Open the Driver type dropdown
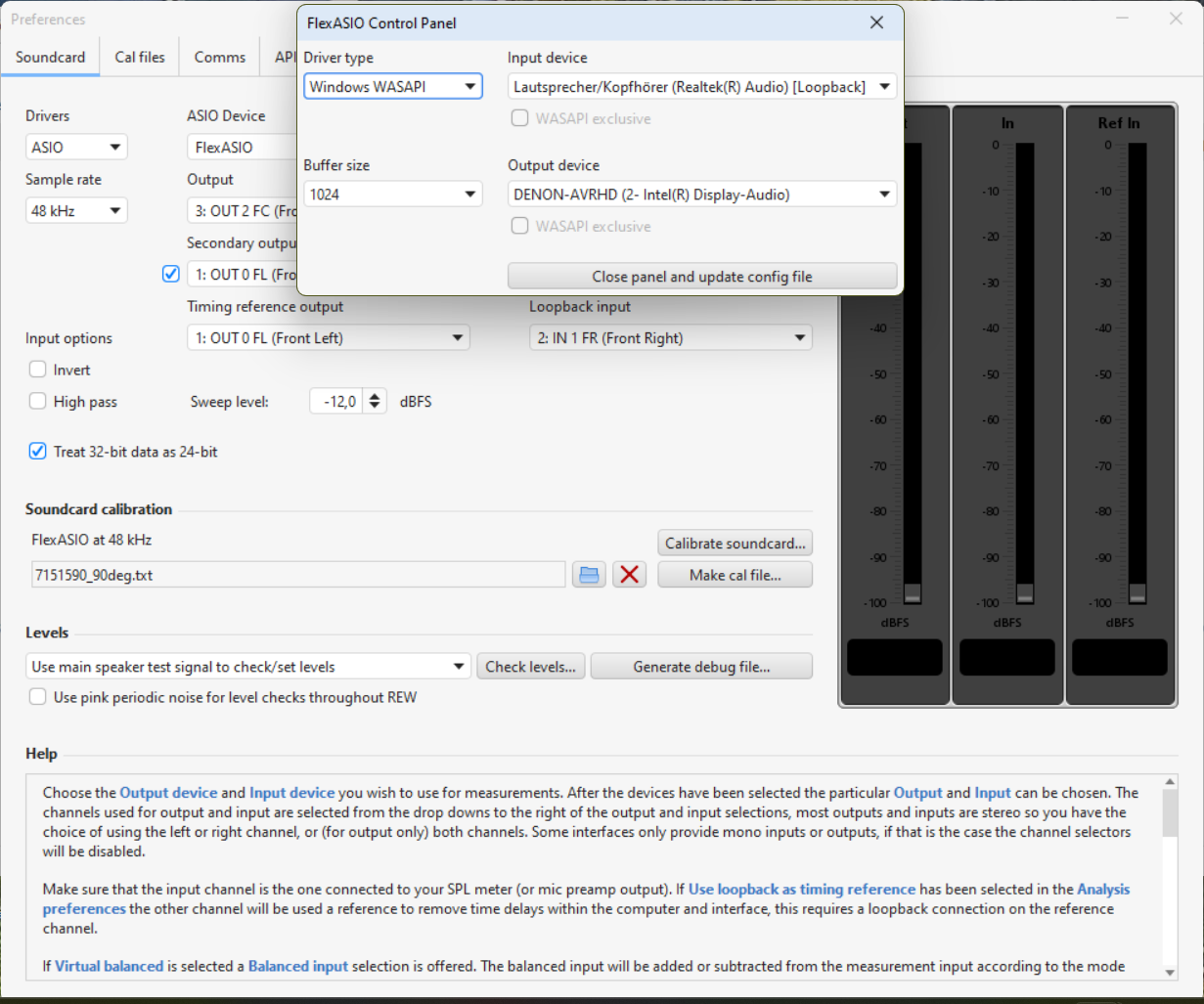This screenshot has height=1004, width=1204. click(x=392, y=87)
